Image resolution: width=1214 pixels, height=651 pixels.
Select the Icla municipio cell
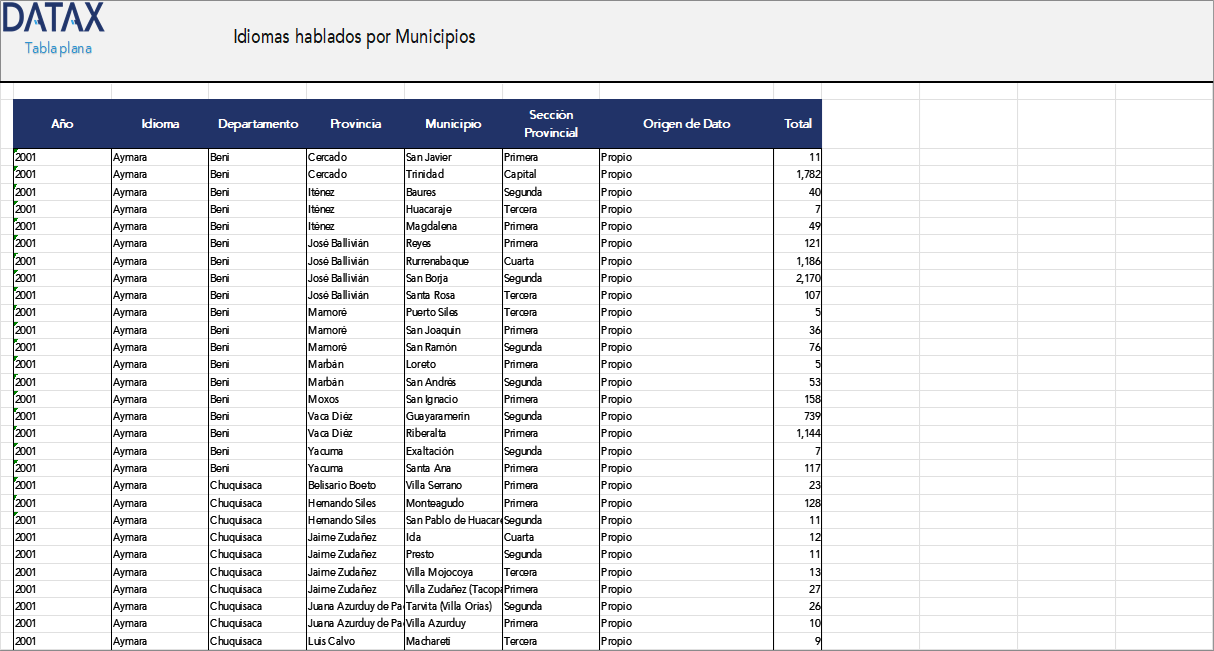click(x=453, y=537)
